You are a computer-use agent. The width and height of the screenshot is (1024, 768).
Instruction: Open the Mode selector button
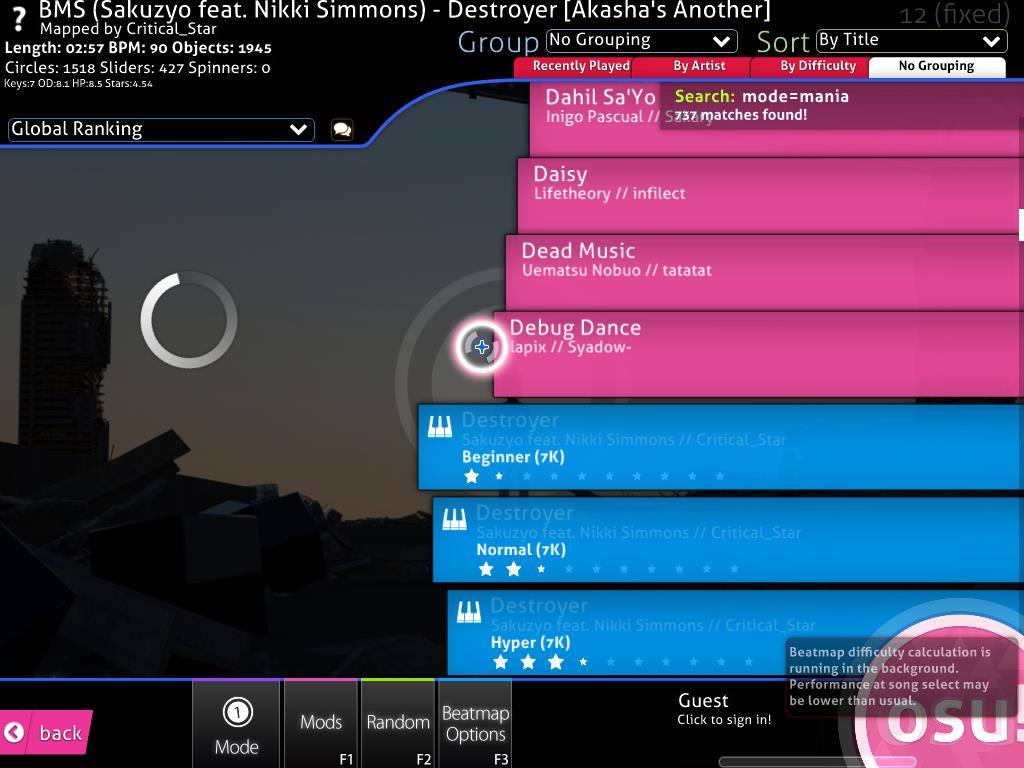(x=236, y=724)
